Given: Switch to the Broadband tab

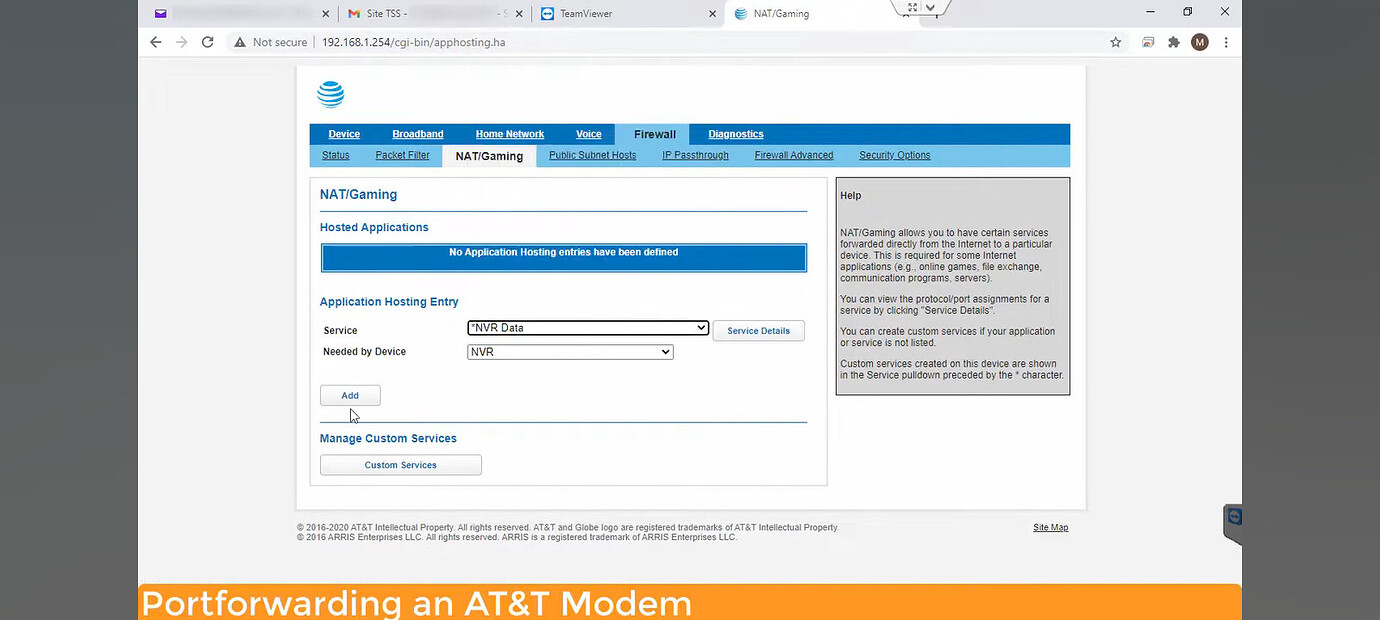Looking at the screenshot, I should coord(417,134).
